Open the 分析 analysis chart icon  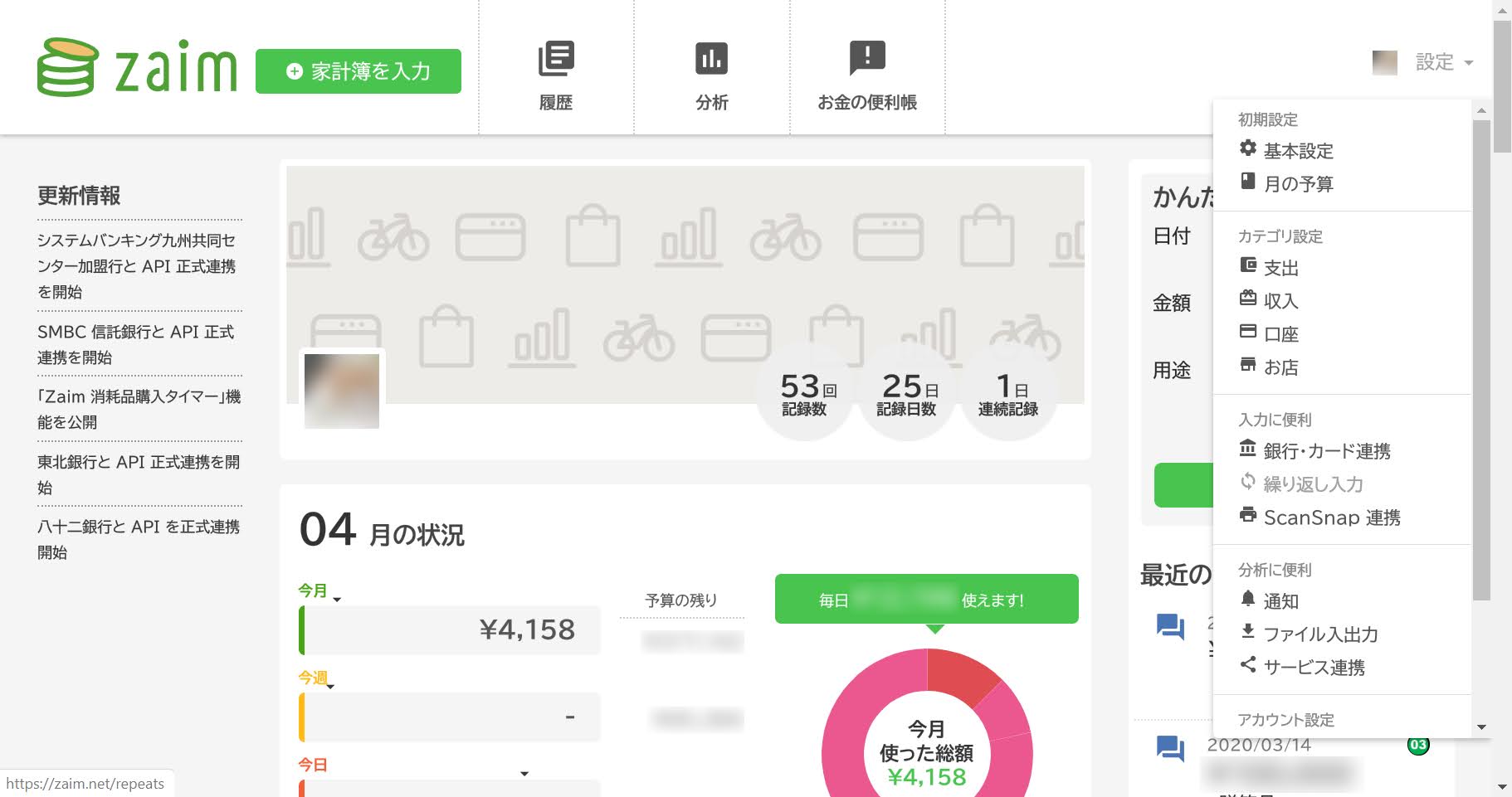[x=711, y=58]
